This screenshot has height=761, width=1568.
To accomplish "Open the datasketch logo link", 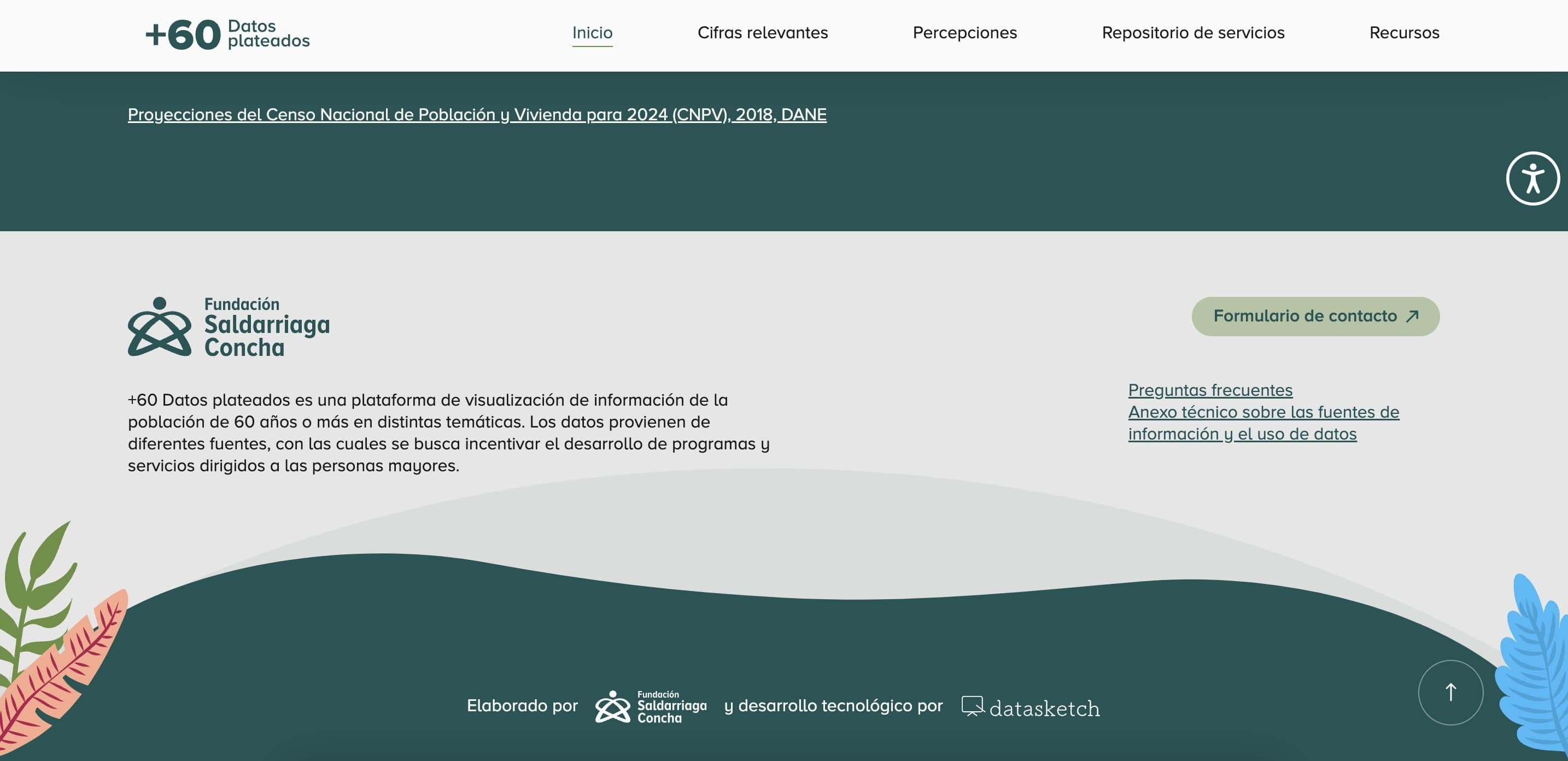I will [x=1031, y=707].
